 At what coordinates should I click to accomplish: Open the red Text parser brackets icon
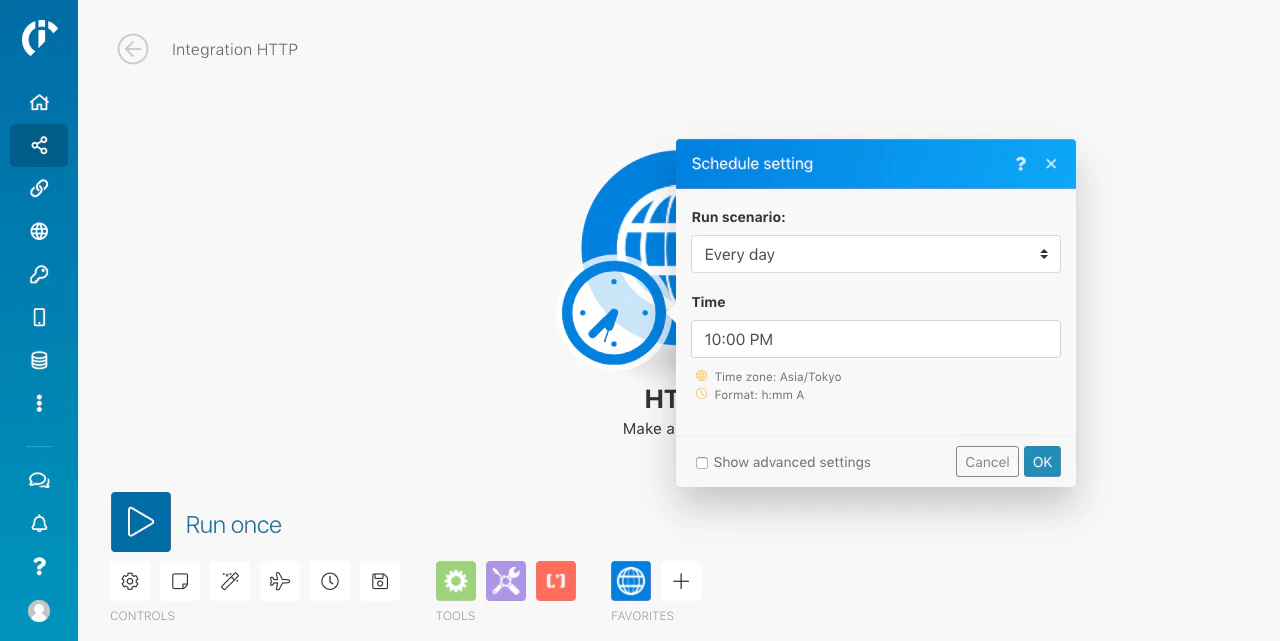pos(556,581)
